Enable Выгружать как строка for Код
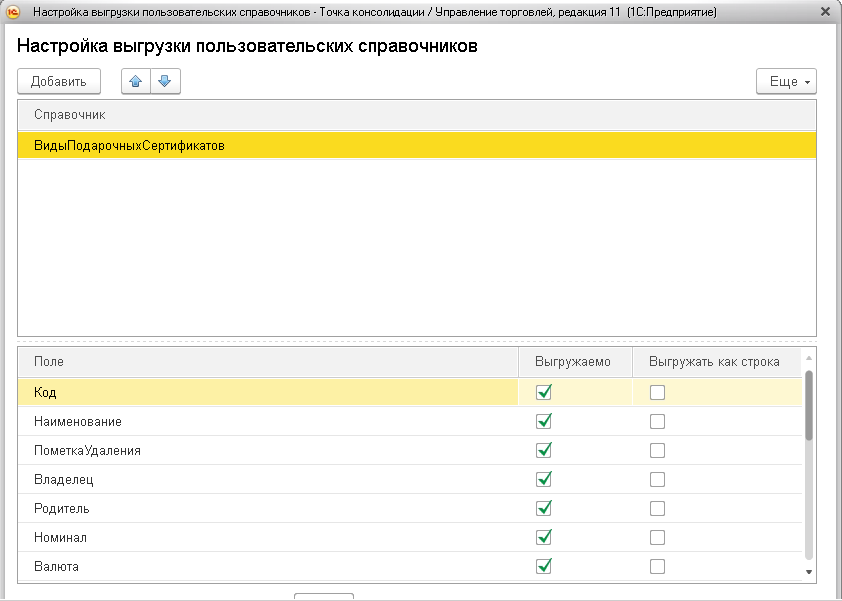This screenshot has height=601, width=842. tap(657, 393)
